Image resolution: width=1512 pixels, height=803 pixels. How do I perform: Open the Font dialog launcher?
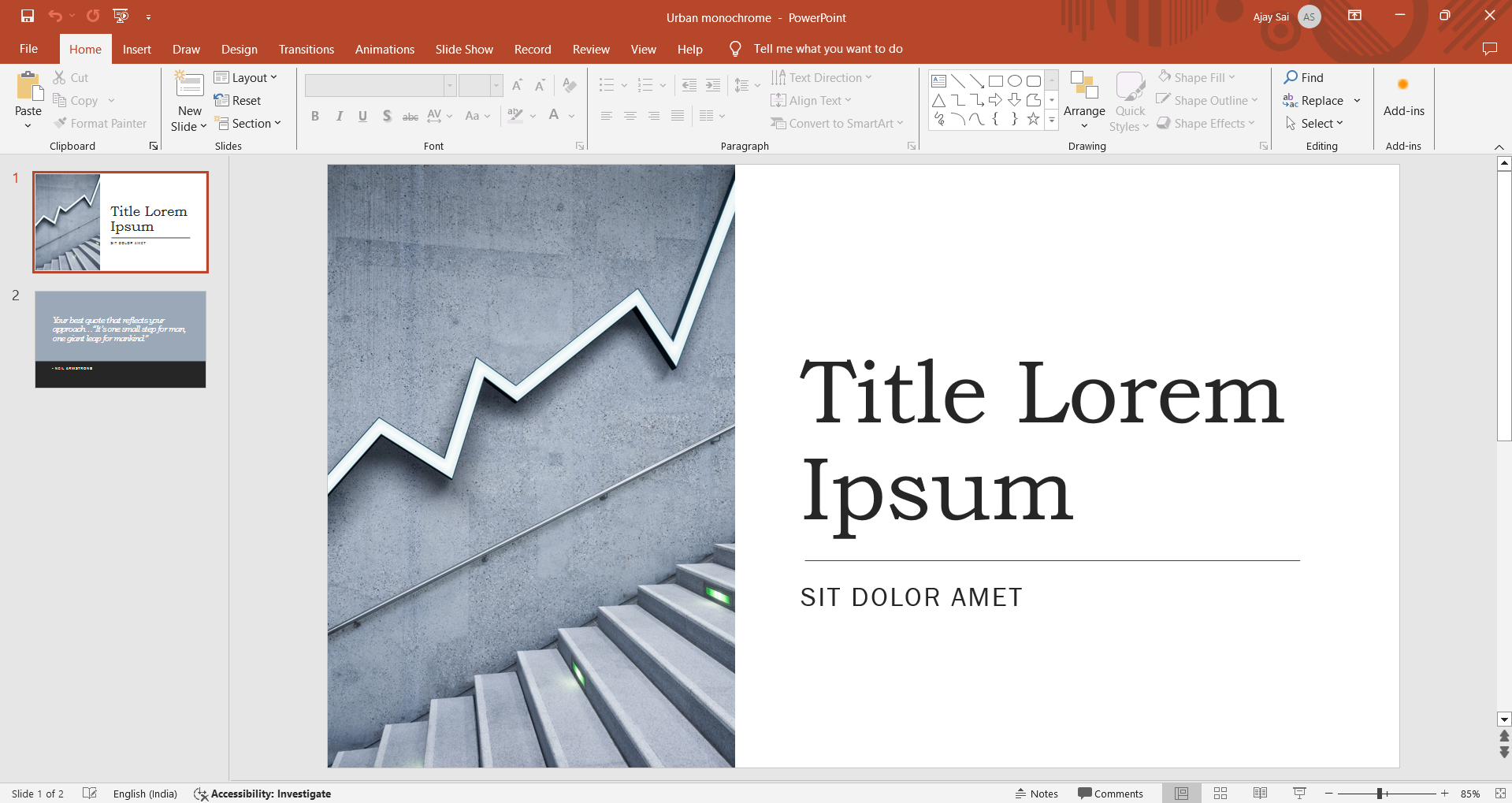tap(580, 146)
